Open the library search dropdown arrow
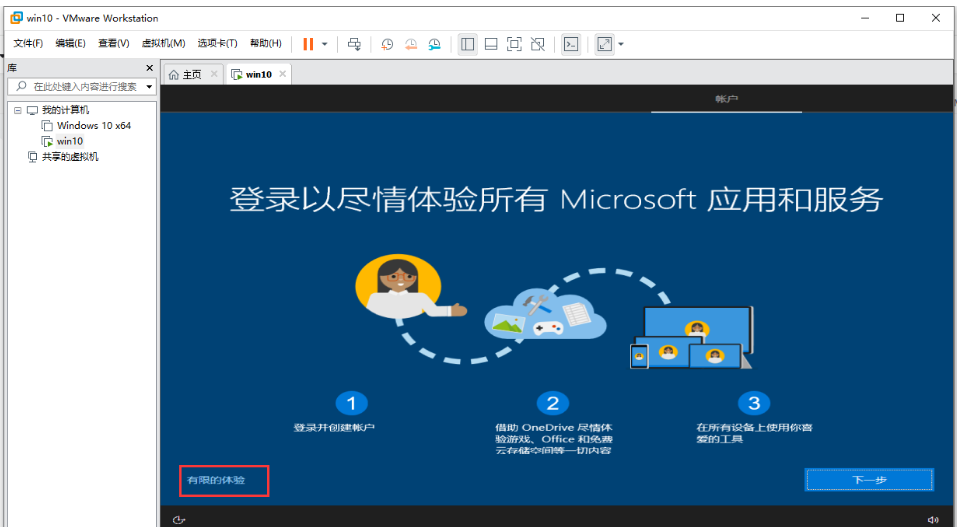Image resolution: width=957 pixels, height=527 pixels. [149, 87]
